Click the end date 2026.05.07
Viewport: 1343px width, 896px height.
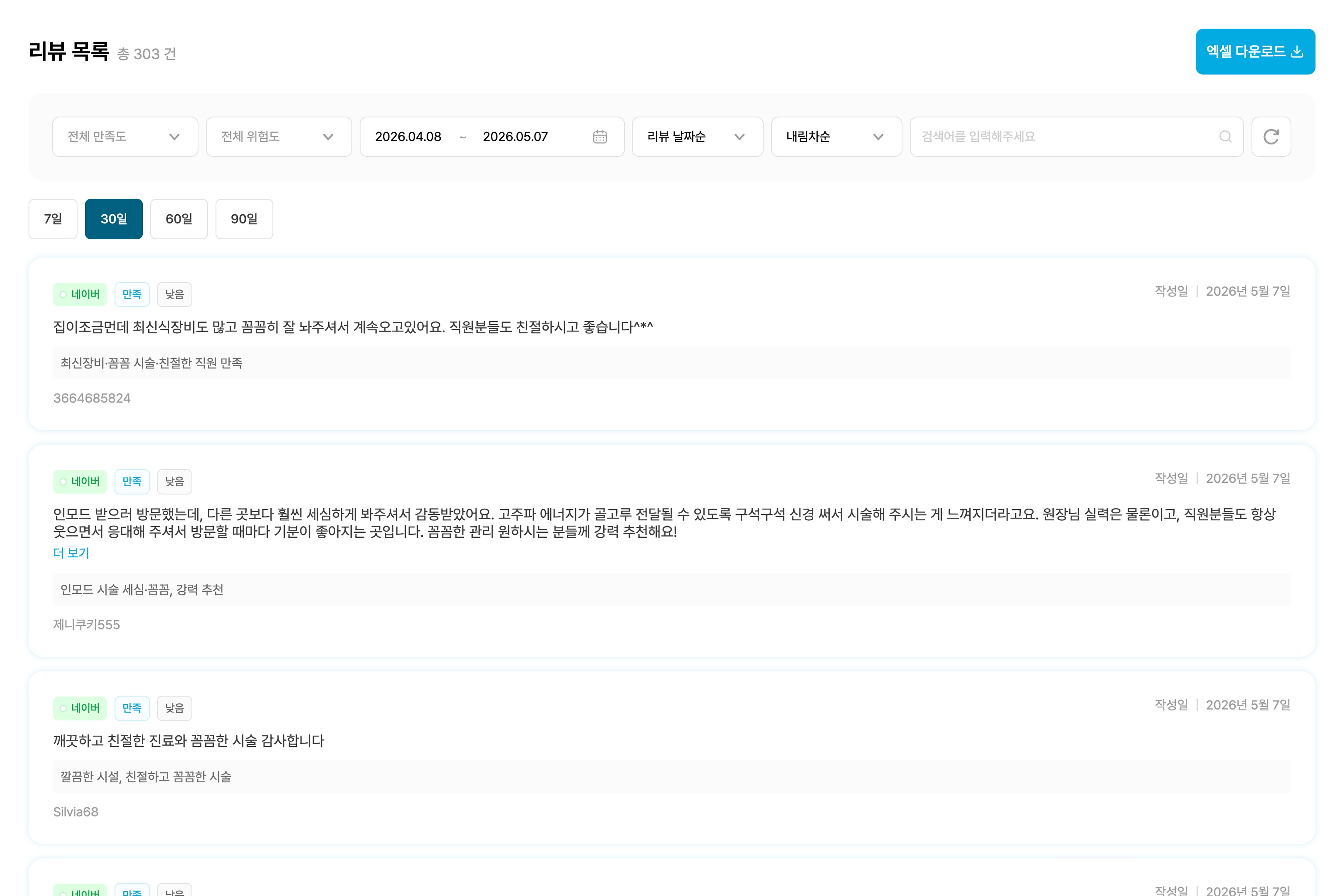(x=515, y=137)
